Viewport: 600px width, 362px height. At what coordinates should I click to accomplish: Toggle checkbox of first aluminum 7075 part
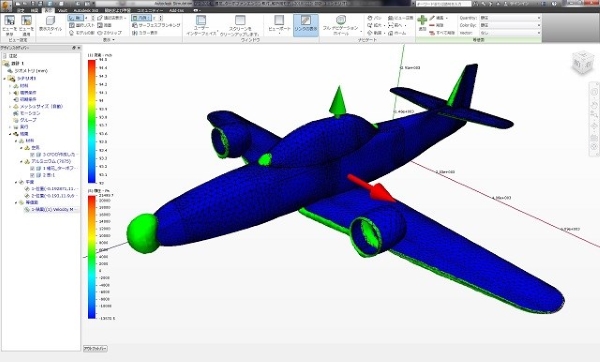coord(33,168)
